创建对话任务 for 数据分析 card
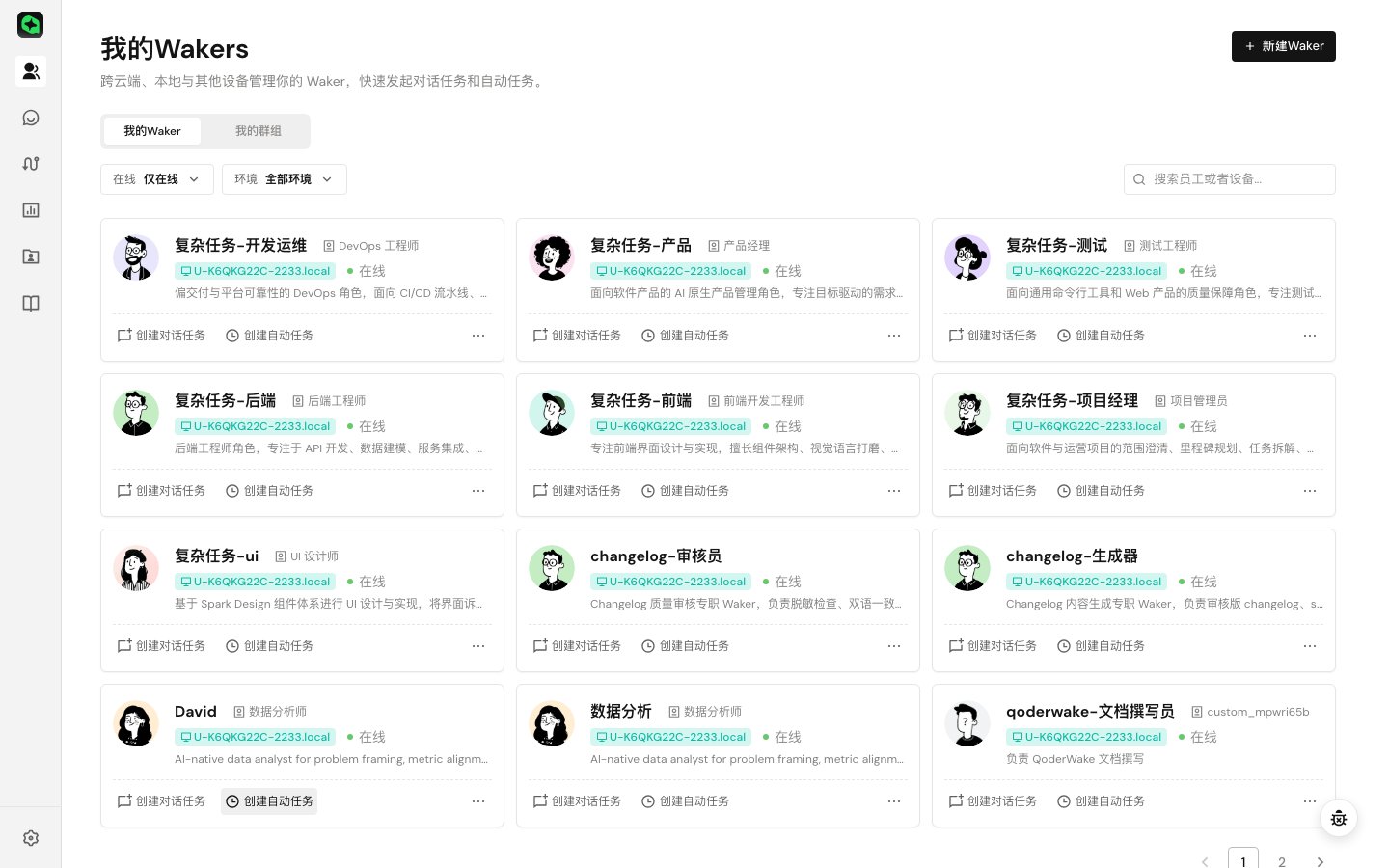This screenshot has height=868, width=1389. pyautogui.click(x=577, y=801)
